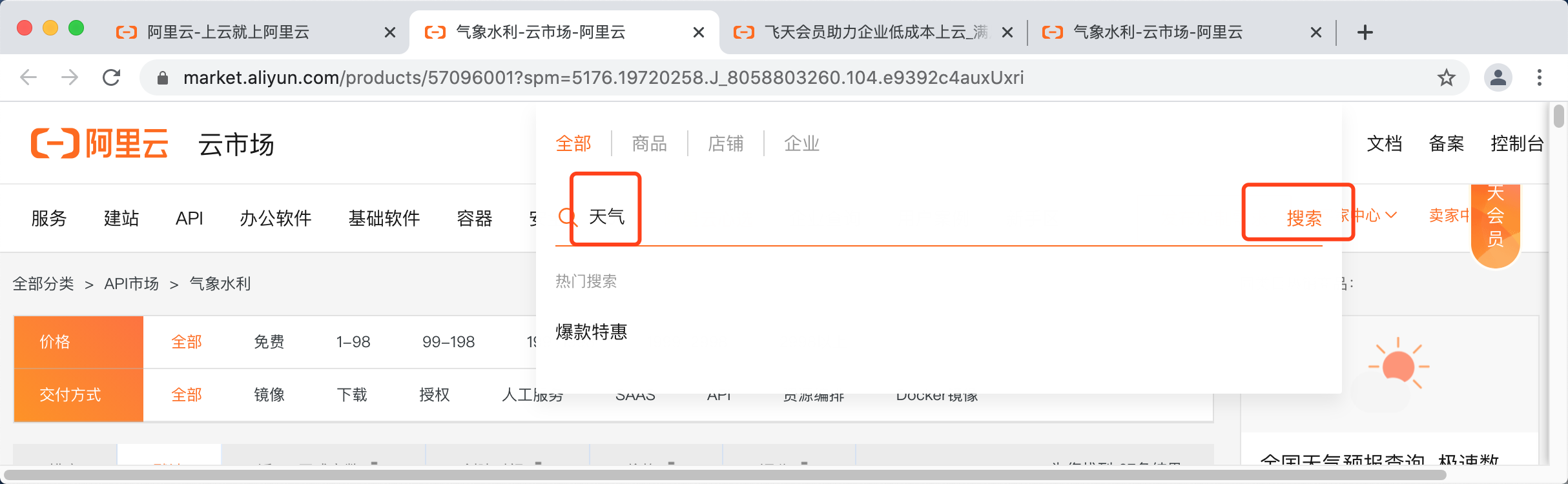Select 企业 search scope
This screenshot has height=484, width=1568.
point(802,143)
